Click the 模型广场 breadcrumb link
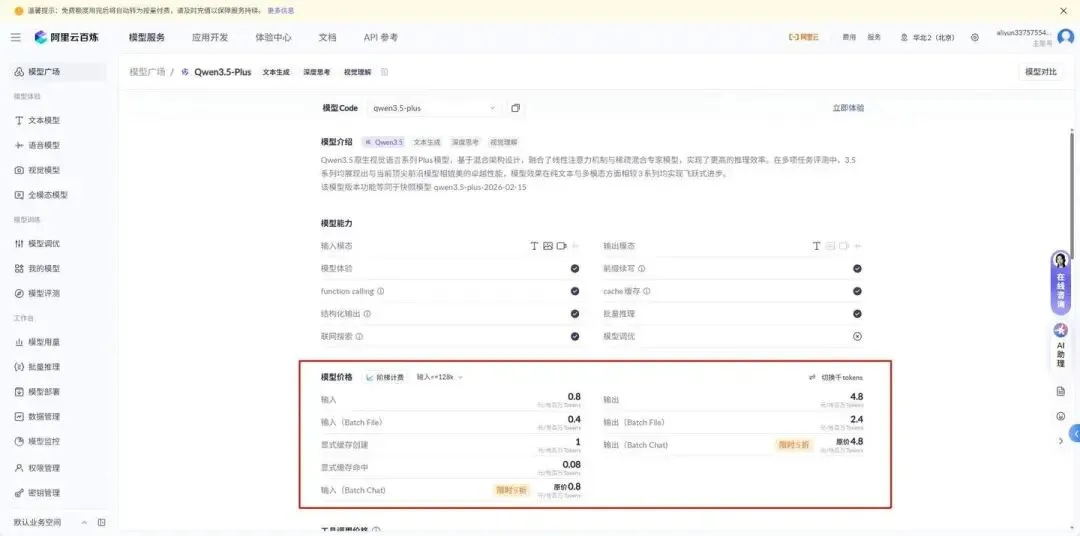 [x=147, y=72]
